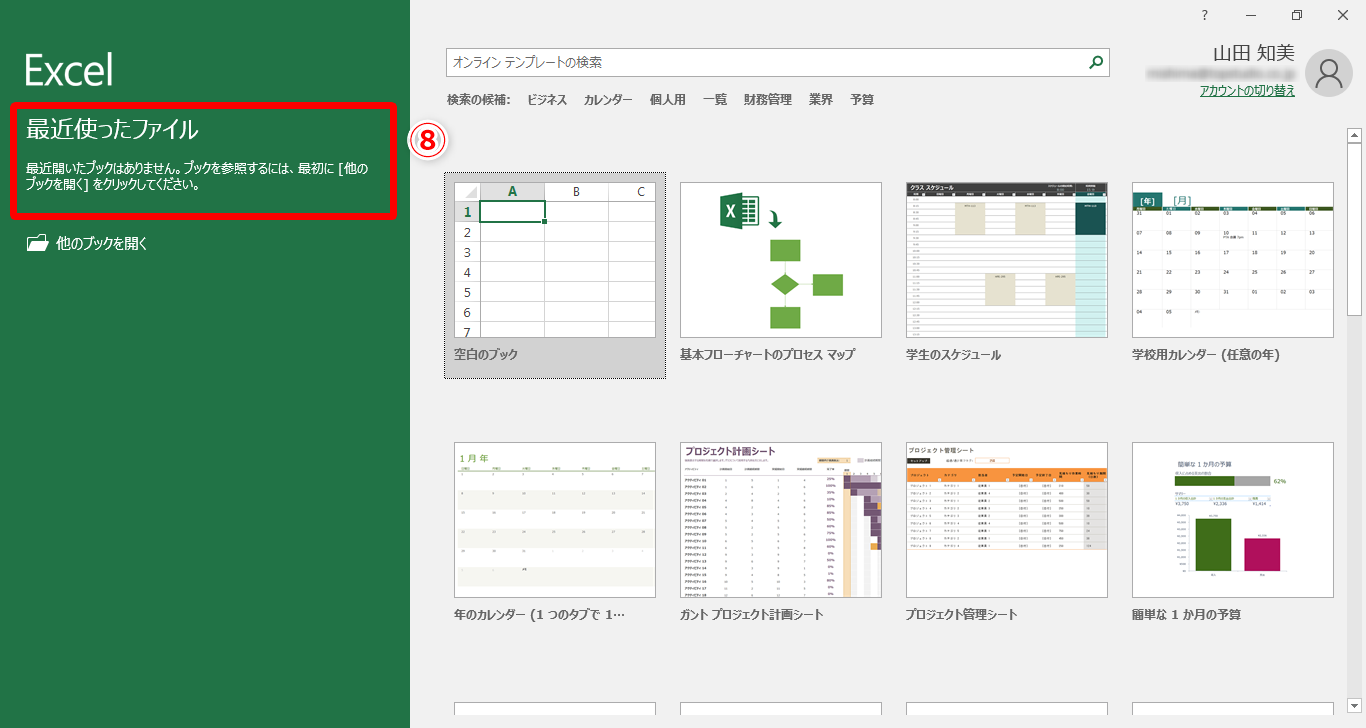Open the Help question mark icon
Image resolution: width=1366 pixels, height=728 pixels.
1205,15
